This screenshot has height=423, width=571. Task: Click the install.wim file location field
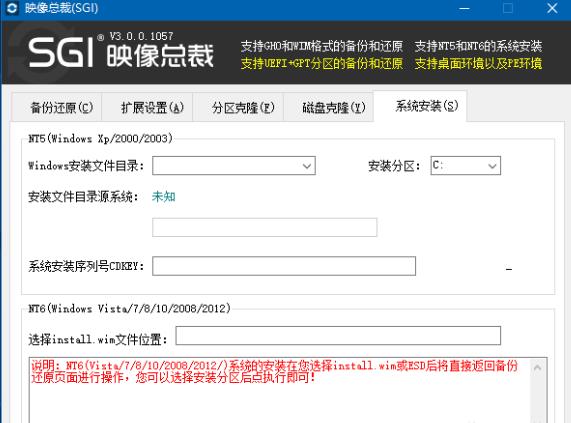click(x=338, y=335)
